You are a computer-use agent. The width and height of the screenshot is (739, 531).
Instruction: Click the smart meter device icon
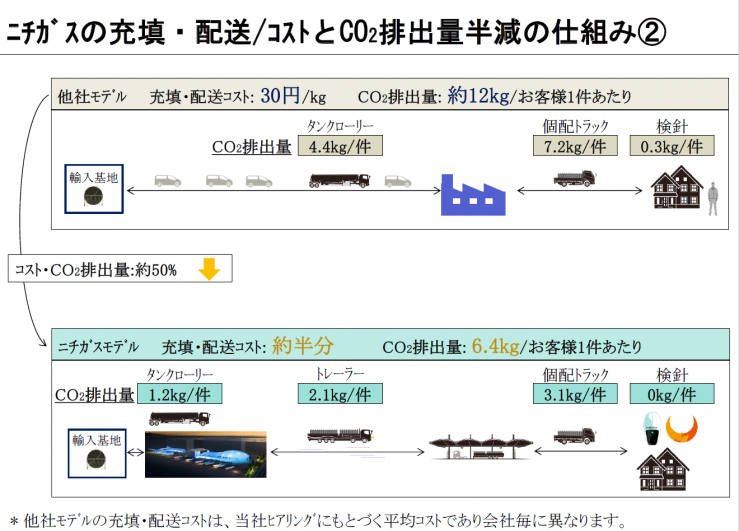[x=652, y=428]
